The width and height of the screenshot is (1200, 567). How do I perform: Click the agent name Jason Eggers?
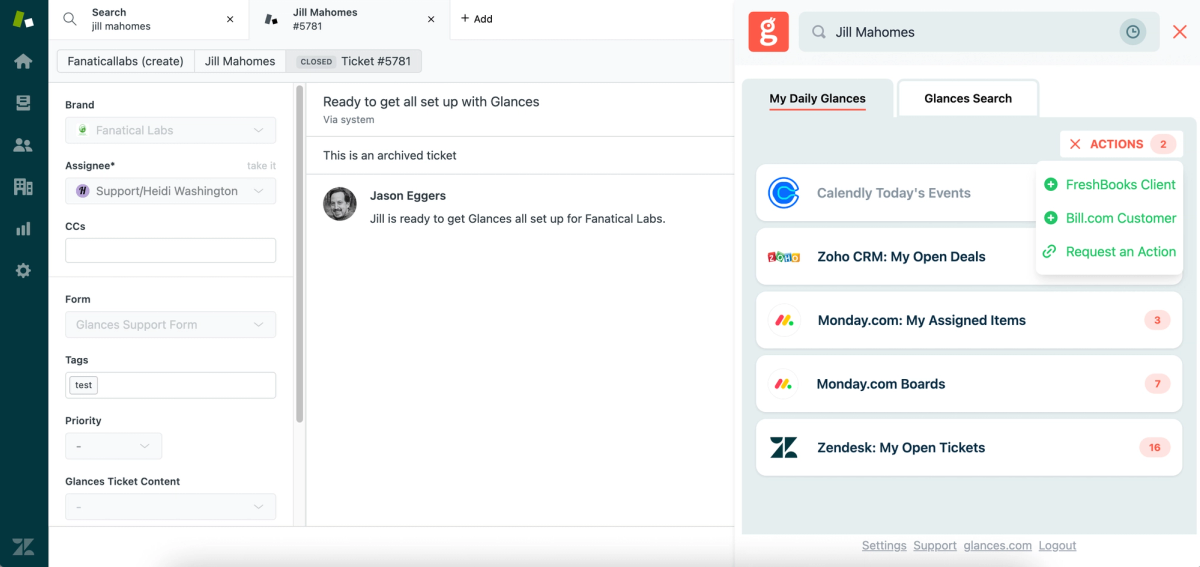pyautogui.click(x=408, y=196)
